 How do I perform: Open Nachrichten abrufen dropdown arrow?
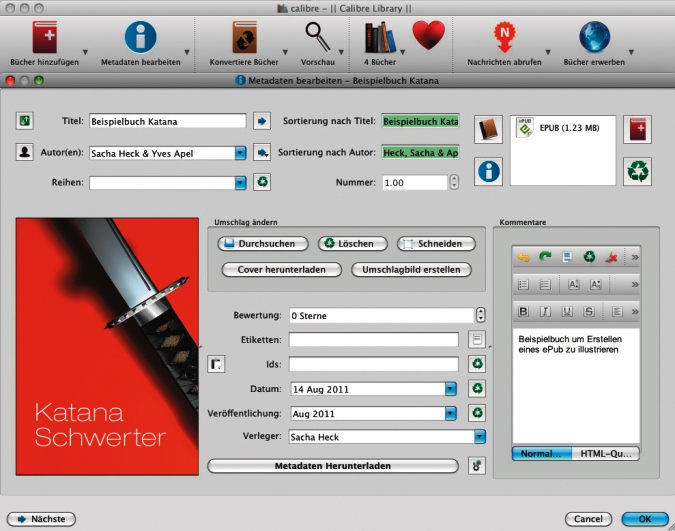[x=548, y=52]
